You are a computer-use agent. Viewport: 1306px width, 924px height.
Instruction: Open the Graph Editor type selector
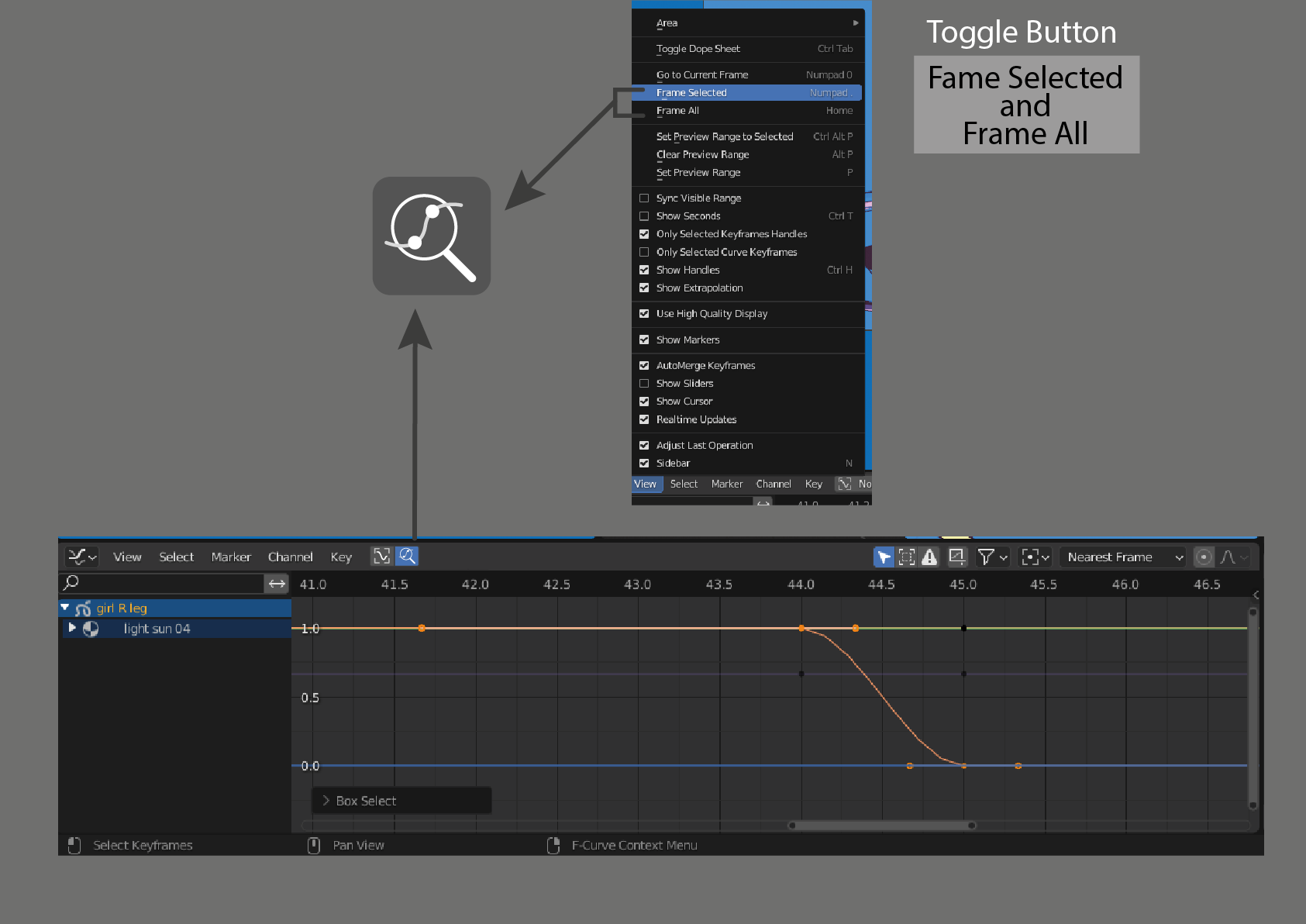pyautogui.click(x=82, y=557)
